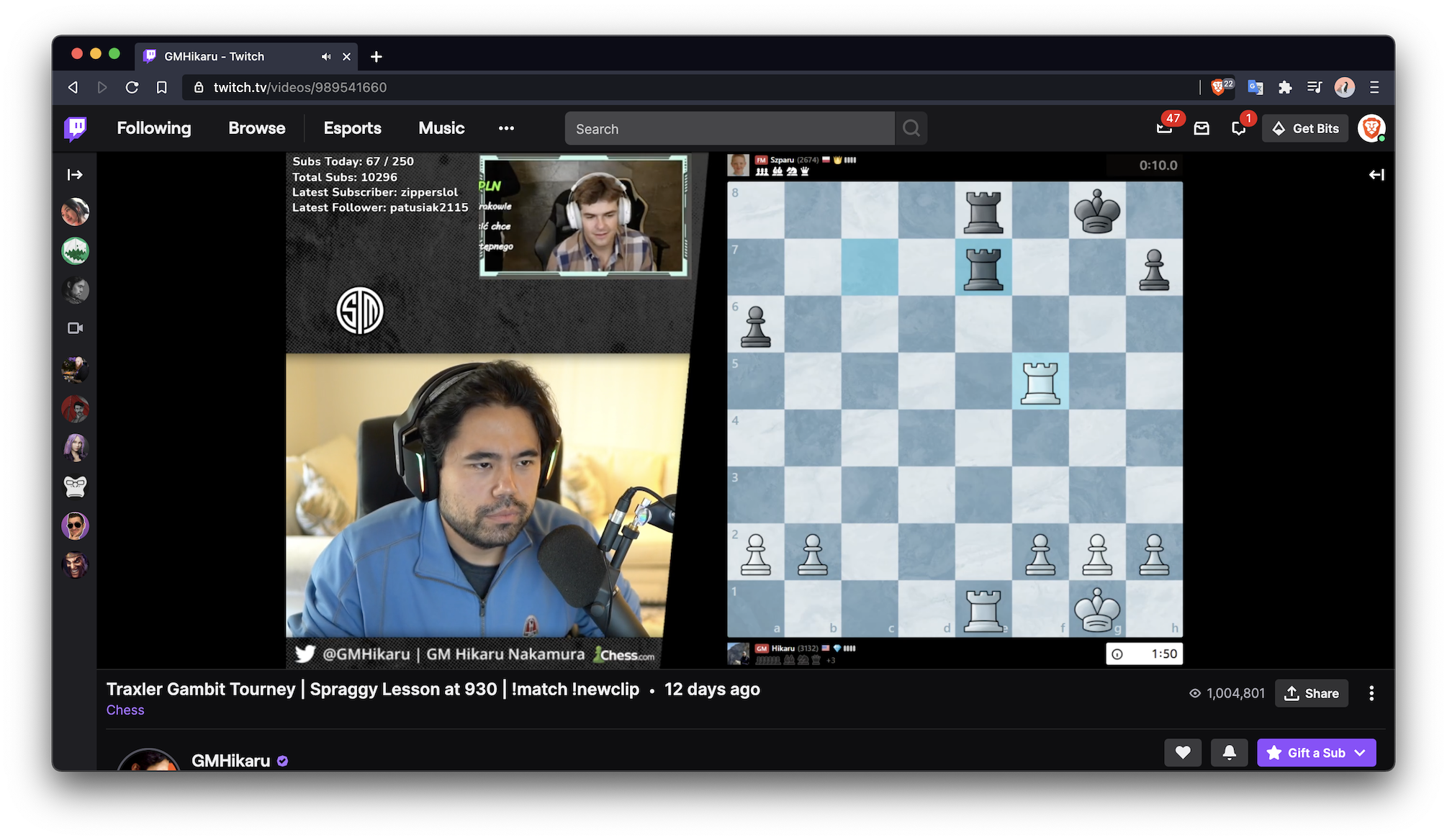Click the browser back arrow

(x=73, y=87)
